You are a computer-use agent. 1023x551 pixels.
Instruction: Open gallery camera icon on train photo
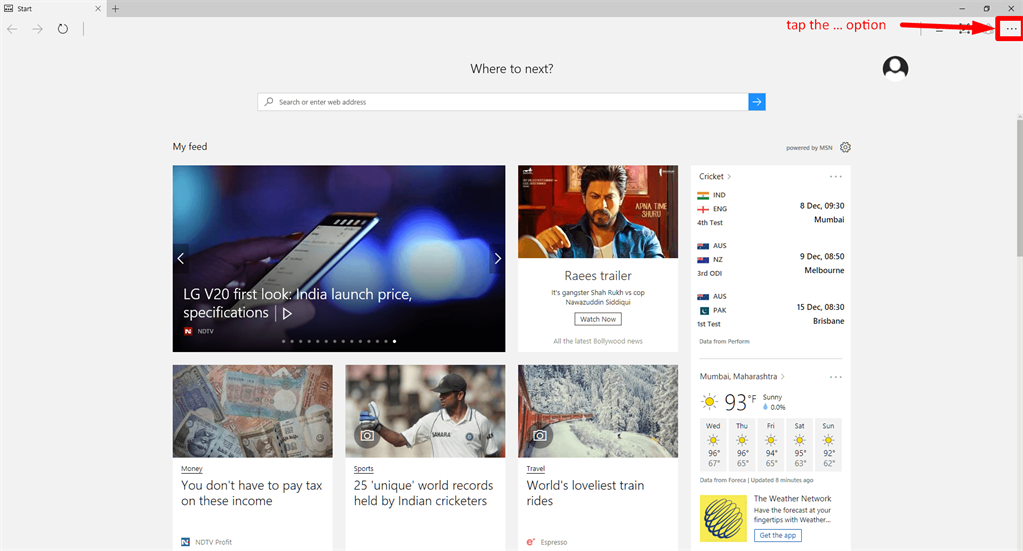[x=540, y=436]
